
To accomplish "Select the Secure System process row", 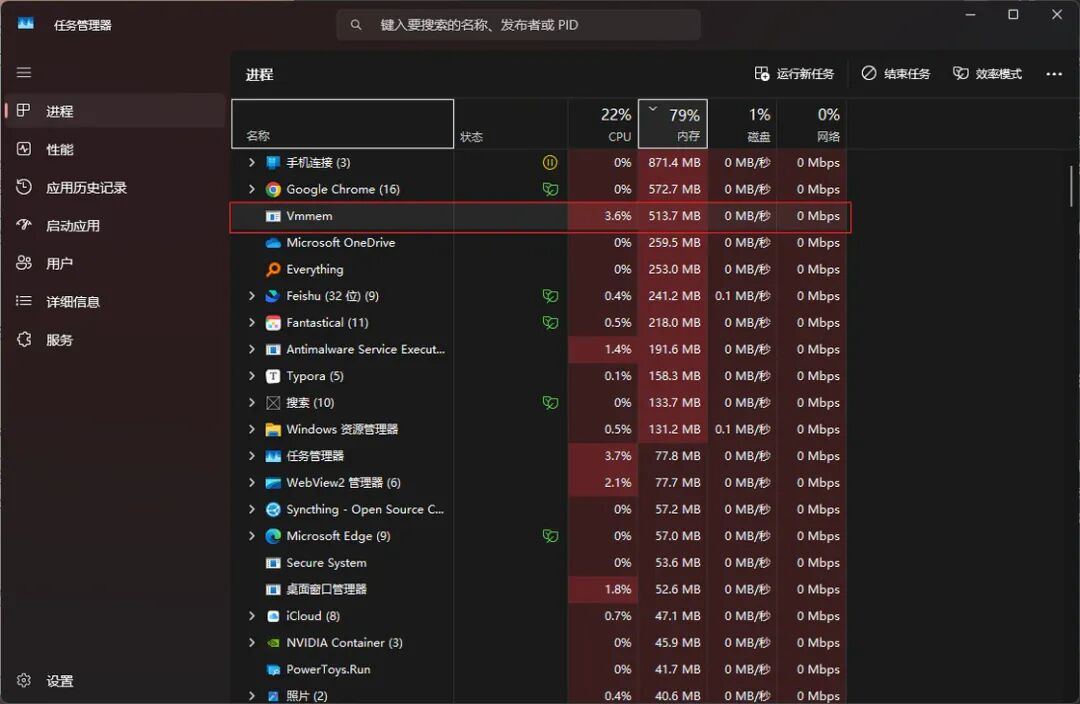I will [541, 563].
